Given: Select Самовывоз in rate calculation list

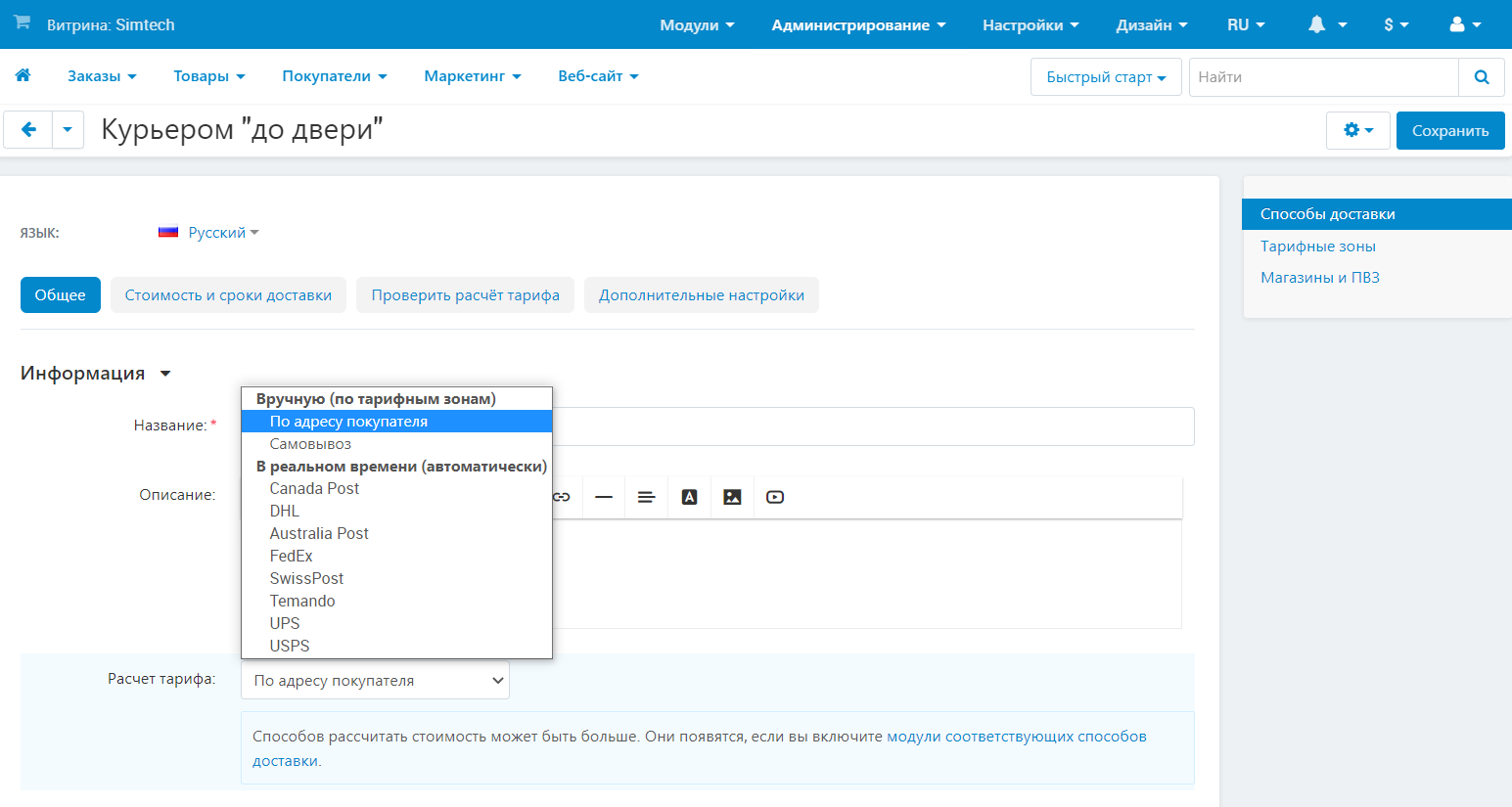Looking at the screenshot, I should coord(310,444).
